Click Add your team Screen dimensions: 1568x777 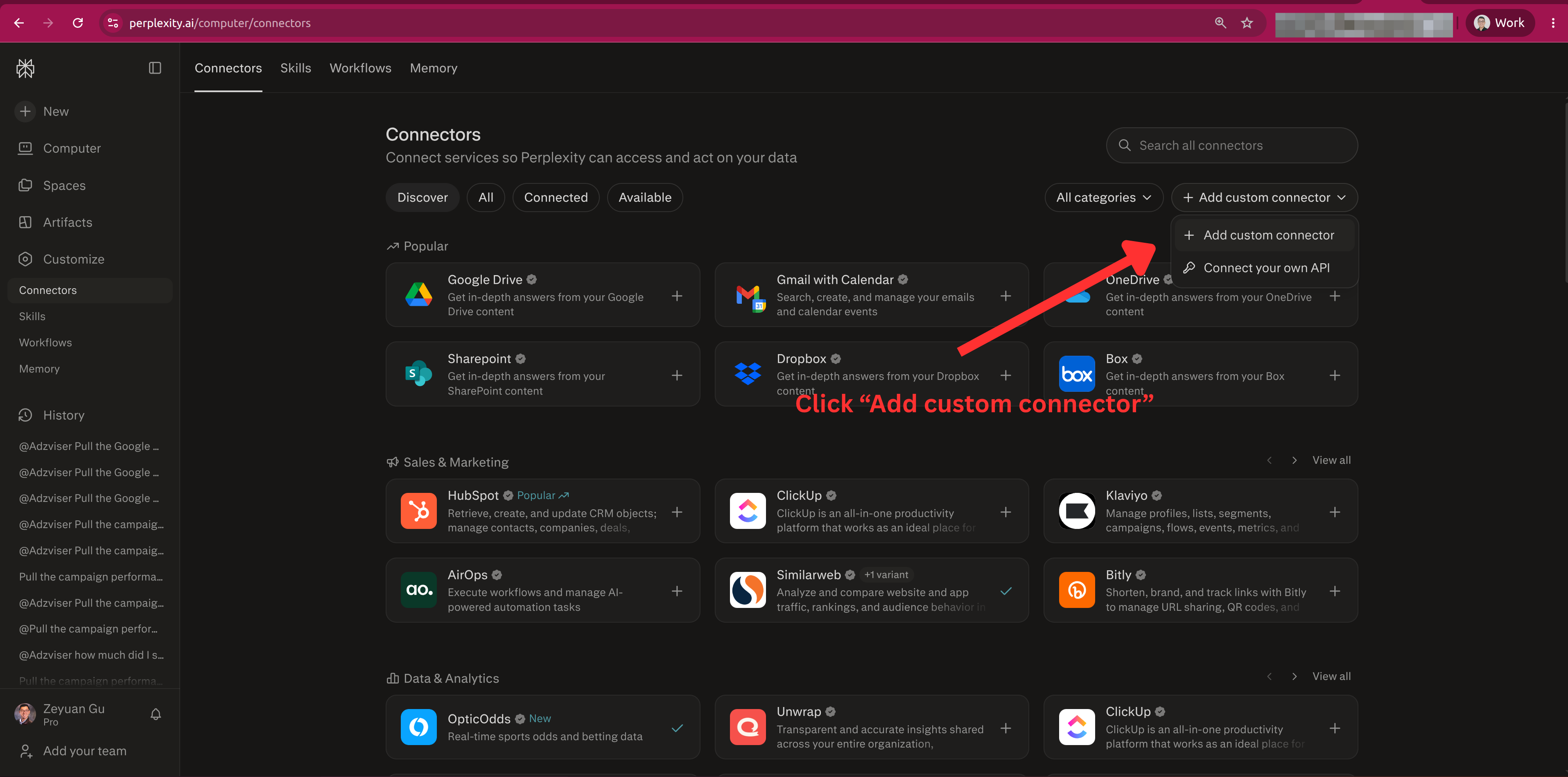[x=73, y=751]
